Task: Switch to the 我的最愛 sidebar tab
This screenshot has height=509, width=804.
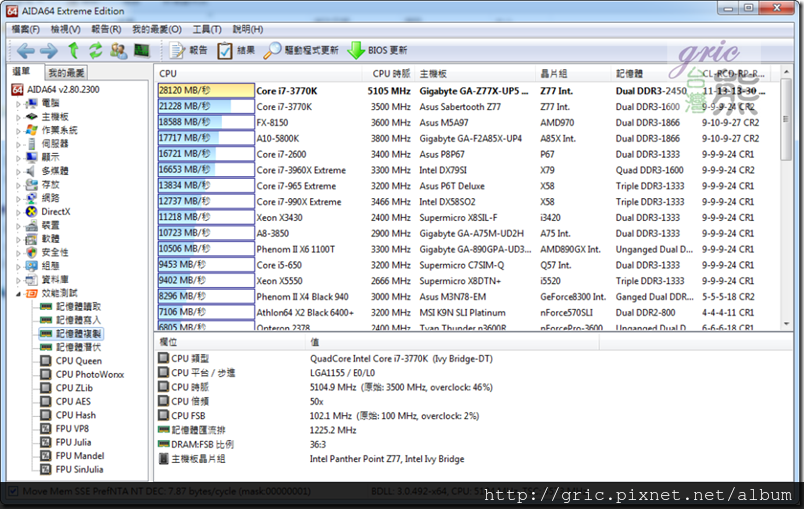Action: click(67, 73)
